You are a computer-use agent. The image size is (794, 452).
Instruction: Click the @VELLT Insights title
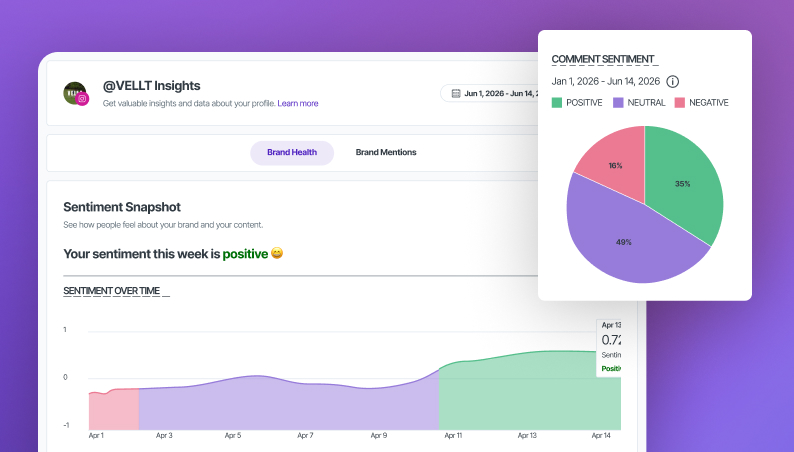[151, 86]
